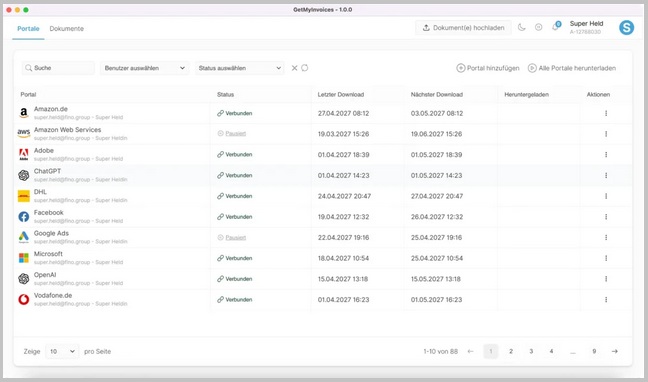Viewport: 648px width, 382px height.
Task: Go to previous page arrow
Action: click(470, 351)
